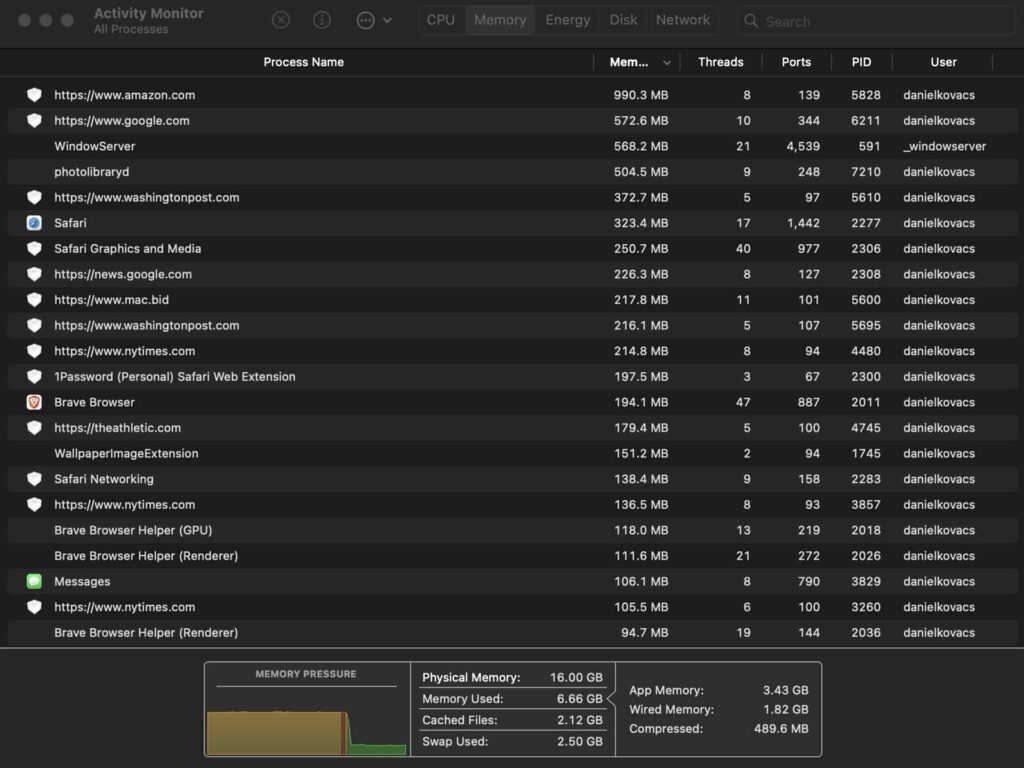The height and width of the screenshot is (768, 1024).
Task: Click the news.google.com shield icon
Action: 35,274
